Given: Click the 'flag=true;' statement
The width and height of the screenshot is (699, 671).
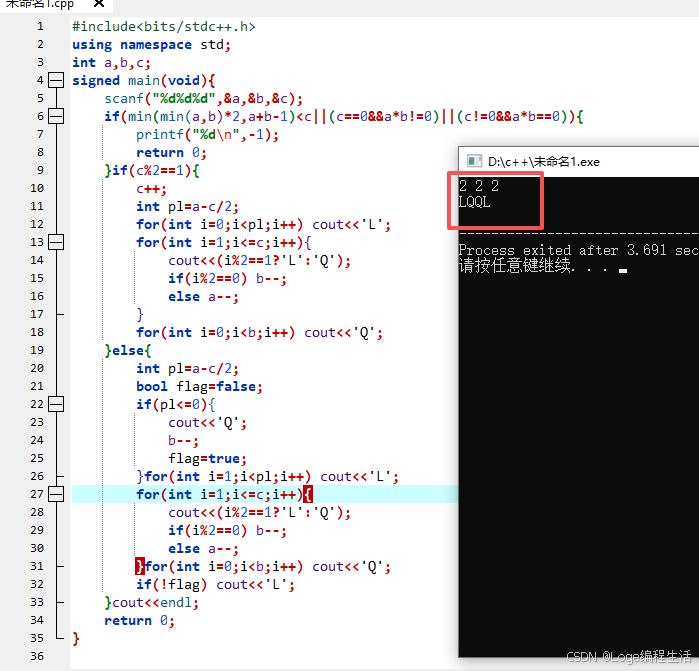Looking at the screenshot, I should coord(207,458).
